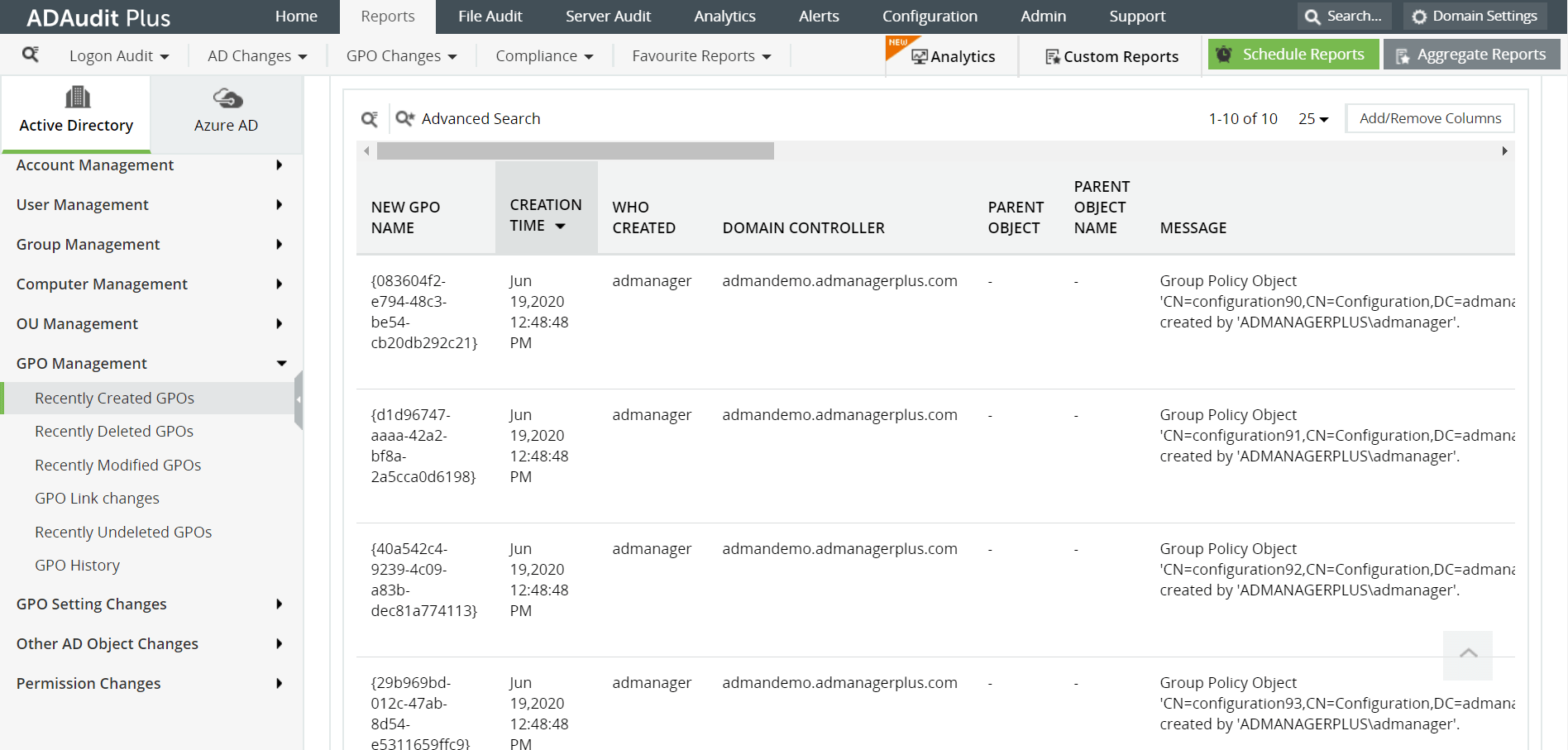The image size is (1568, 750).
Task: Open Aggregate Reports via its icon
Action: tap(1403, 55)
